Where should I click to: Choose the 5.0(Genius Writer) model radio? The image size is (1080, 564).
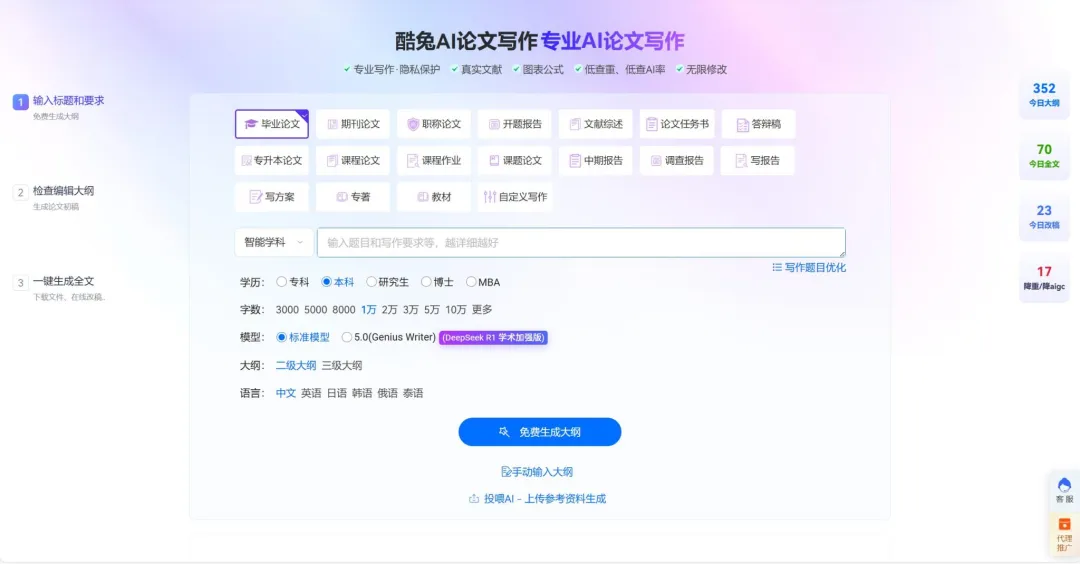pyautogui.click(x=347, y=337)
